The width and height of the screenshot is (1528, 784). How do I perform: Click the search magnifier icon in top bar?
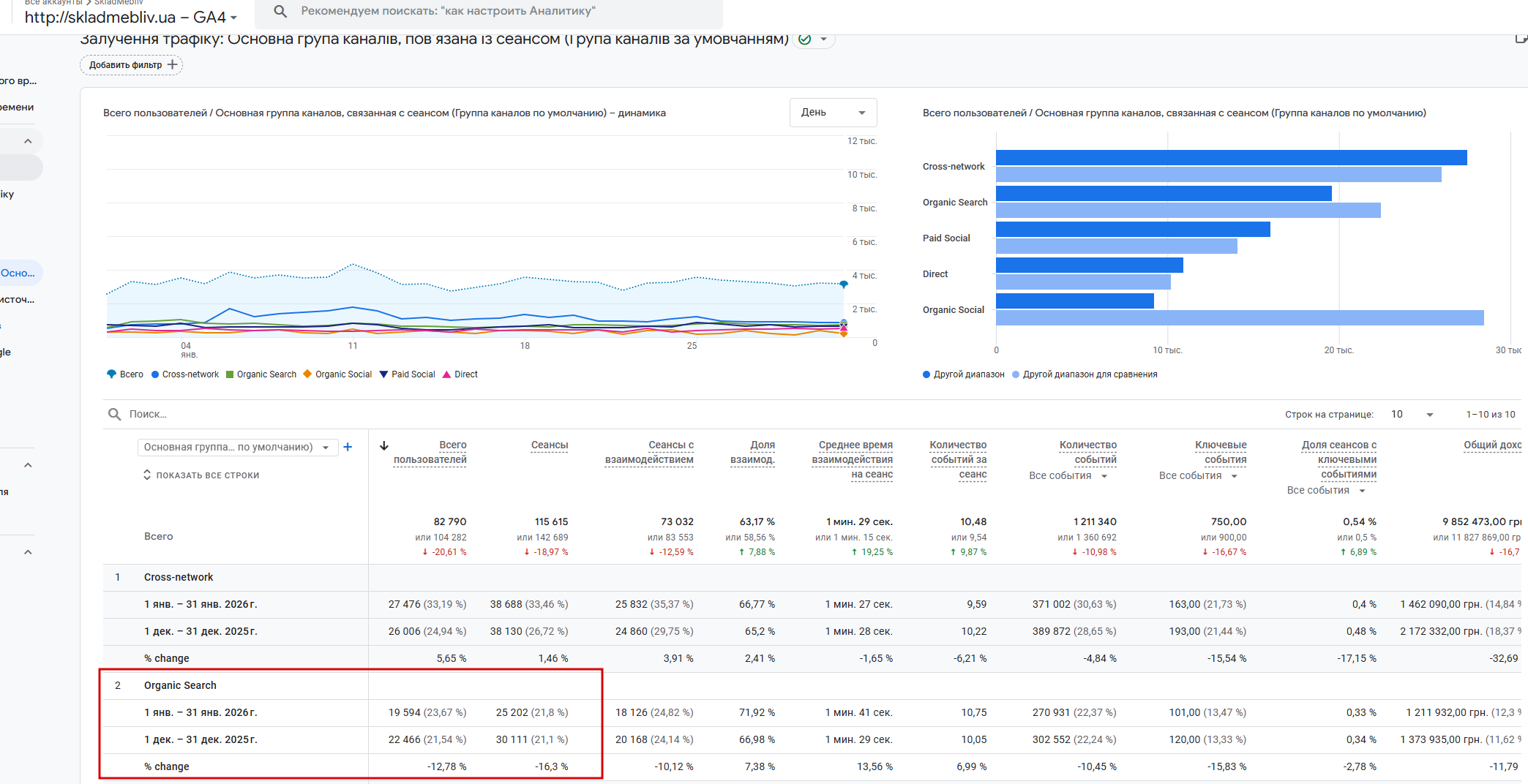coord(280,12)
